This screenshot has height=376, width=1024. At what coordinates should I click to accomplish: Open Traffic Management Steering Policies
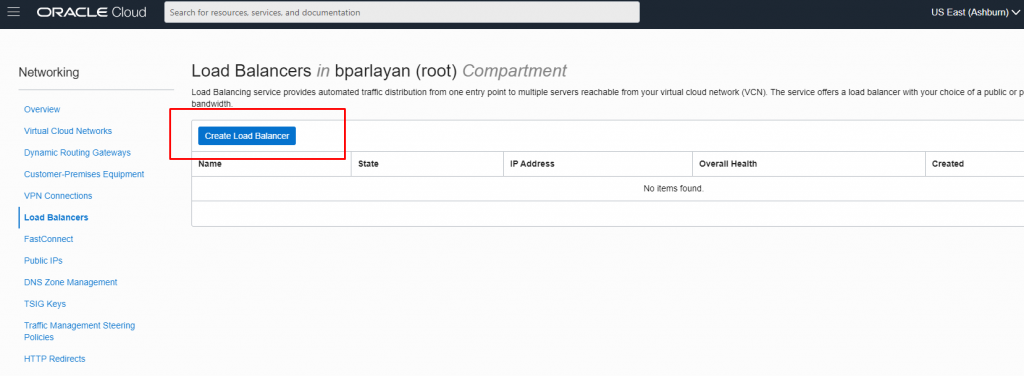pyautogui.click(x=80, y=331)
